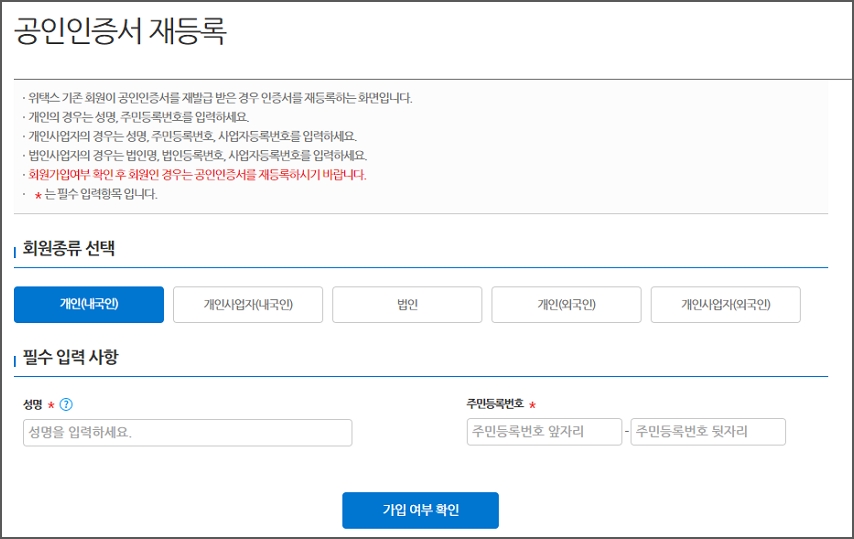Viewport: 854px width, 539px height.
Task: Click the 는 필수 입력항목 입니다 note
Action: tap(101, 194)
